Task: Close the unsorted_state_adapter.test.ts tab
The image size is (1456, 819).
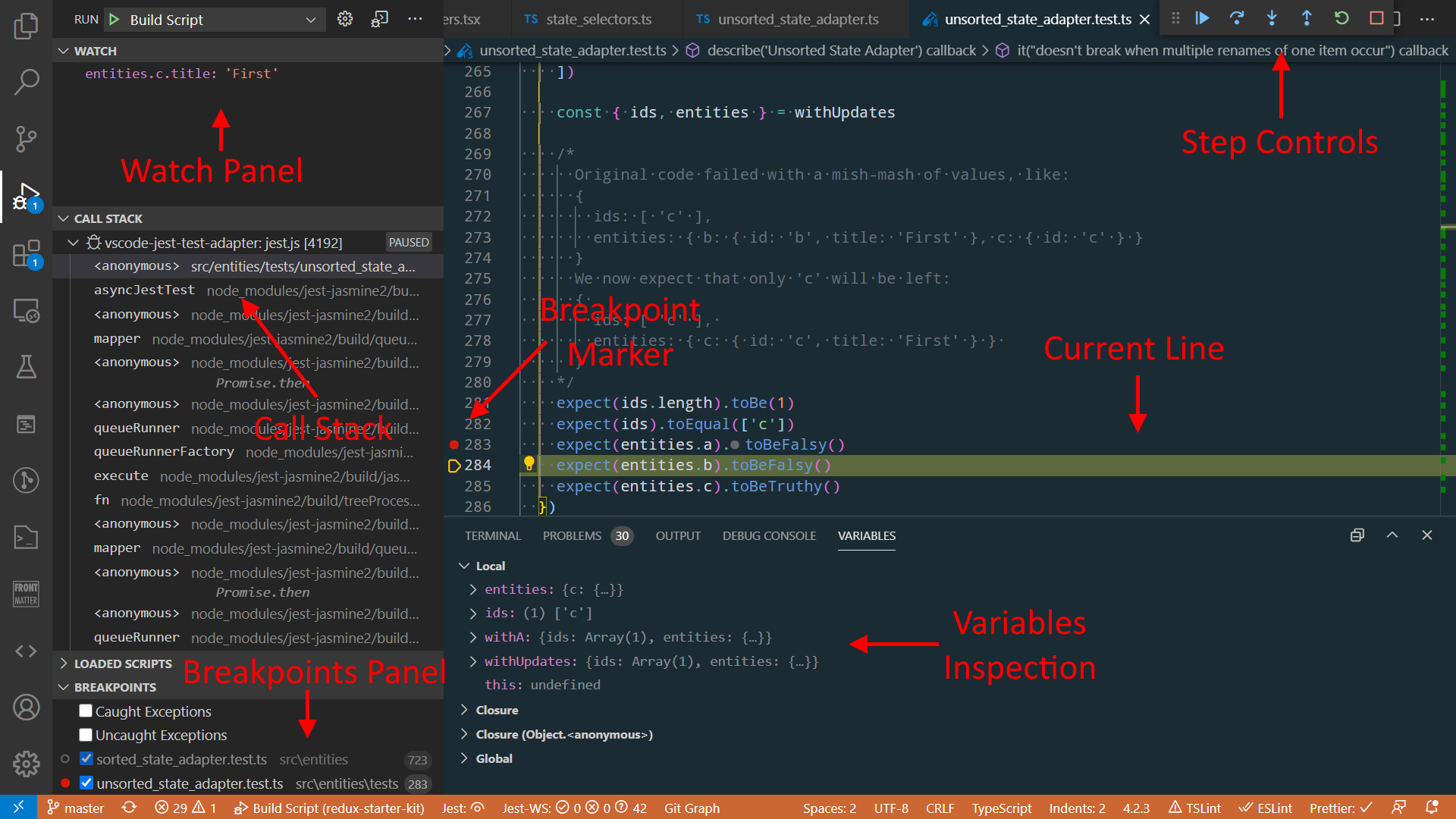Action: pyautogui.click(x=1144, y=19)
